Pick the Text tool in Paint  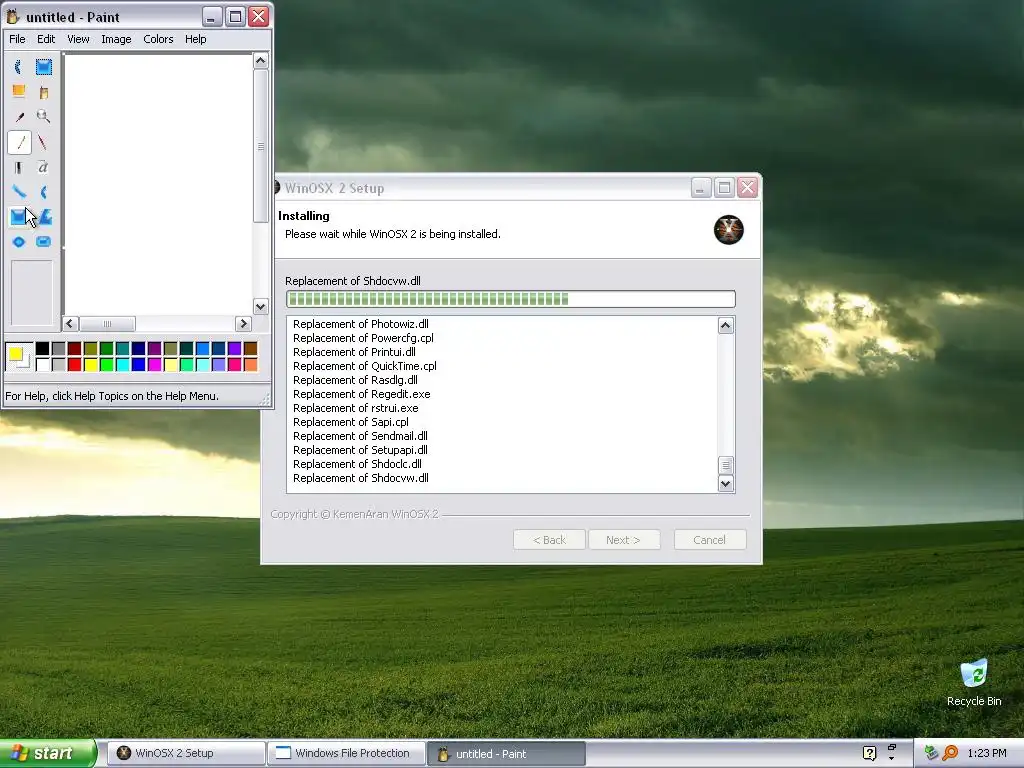pyautogui.click(x=43, y=167)
